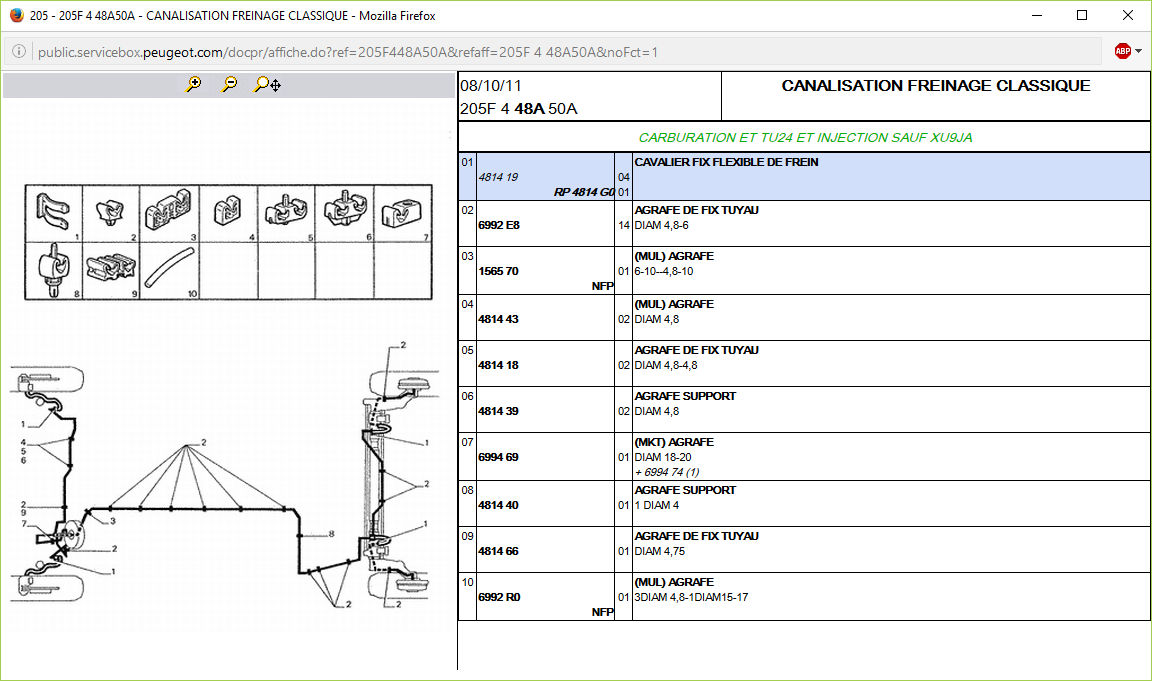Select part thumbnail number 3 clip image
This screenshot has height=681, width=1152.
[x=168, y=212]
